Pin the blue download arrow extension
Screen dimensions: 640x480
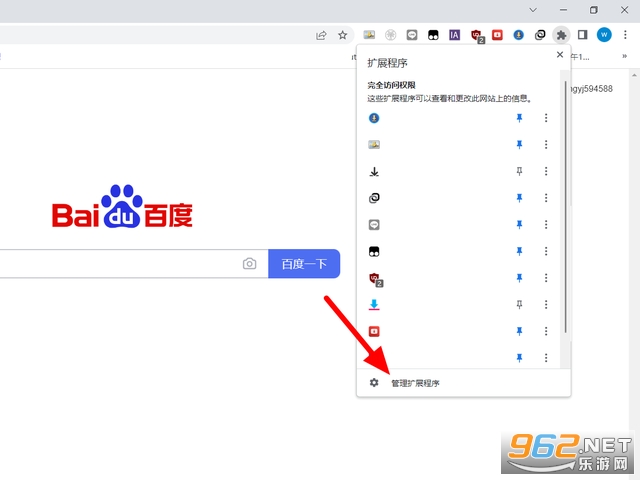point(519,304)
